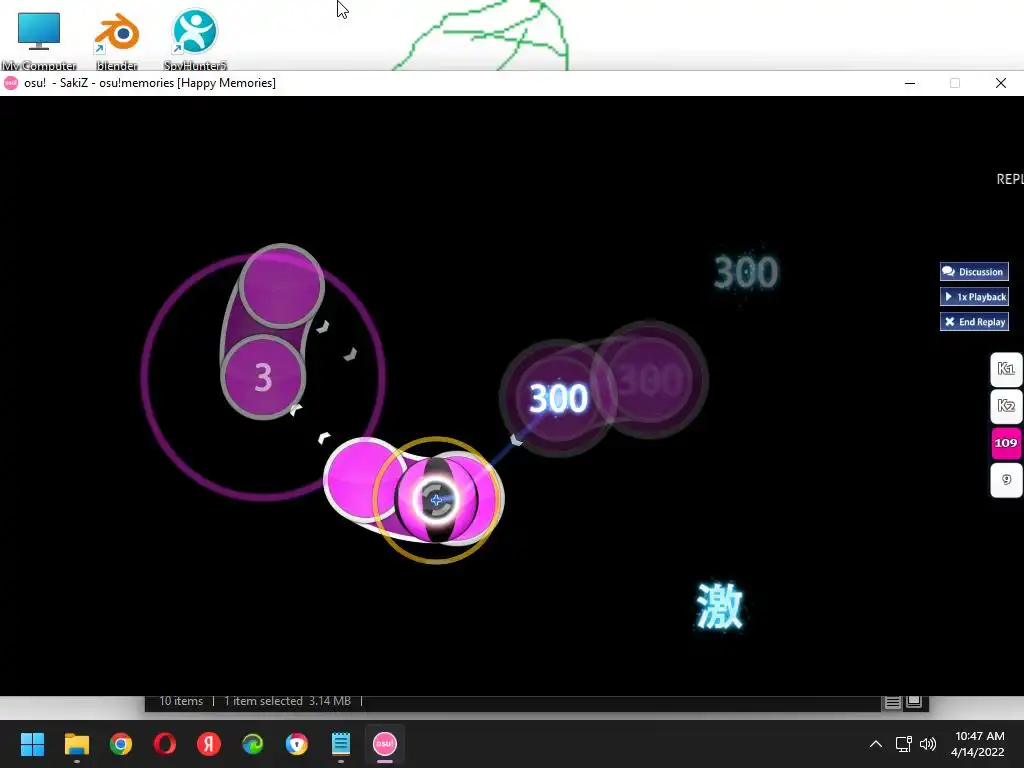
Task: Launch Opera browser from the taskbar
Action: (165, 744)
